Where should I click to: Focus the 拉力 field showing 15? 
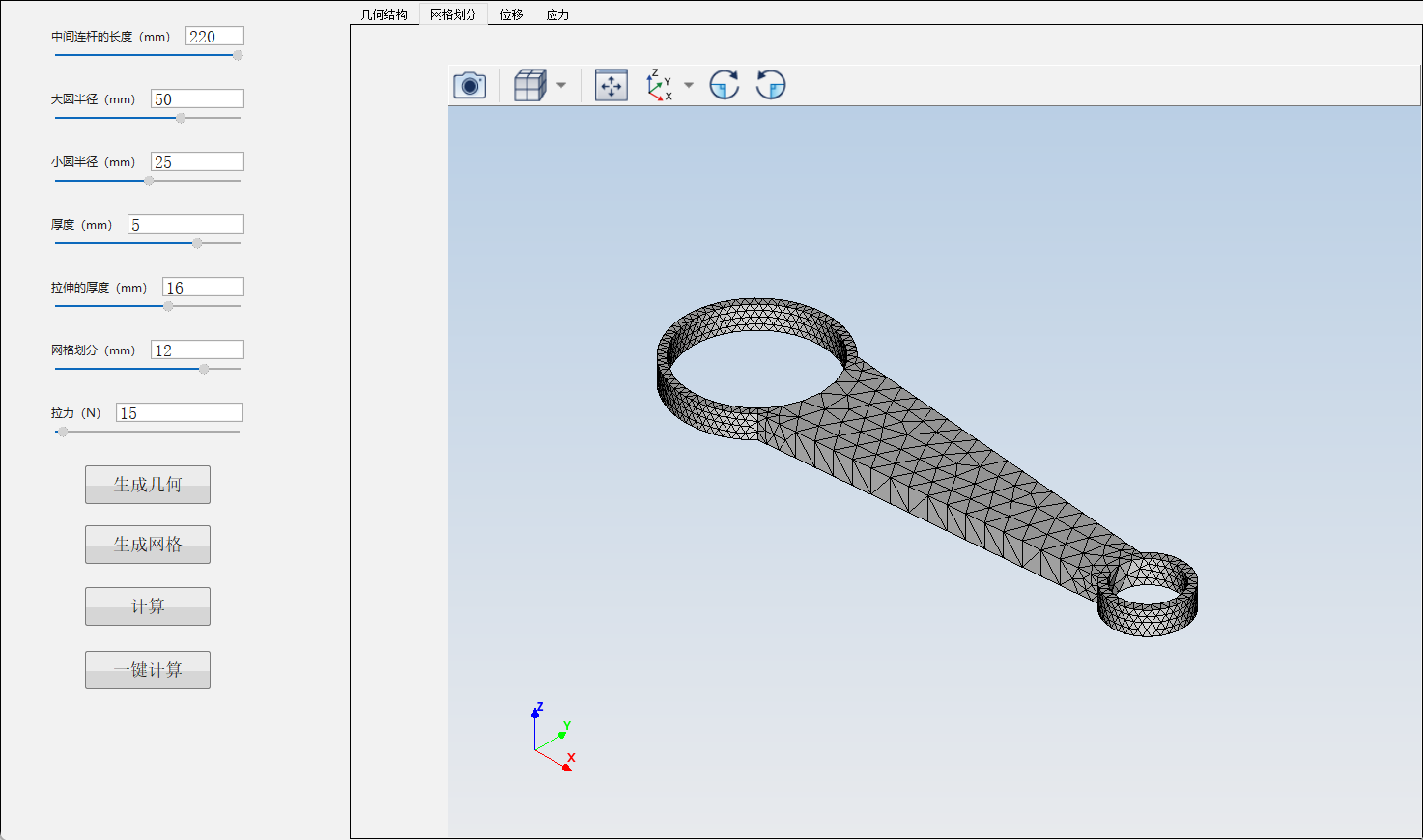pos(180,413)
